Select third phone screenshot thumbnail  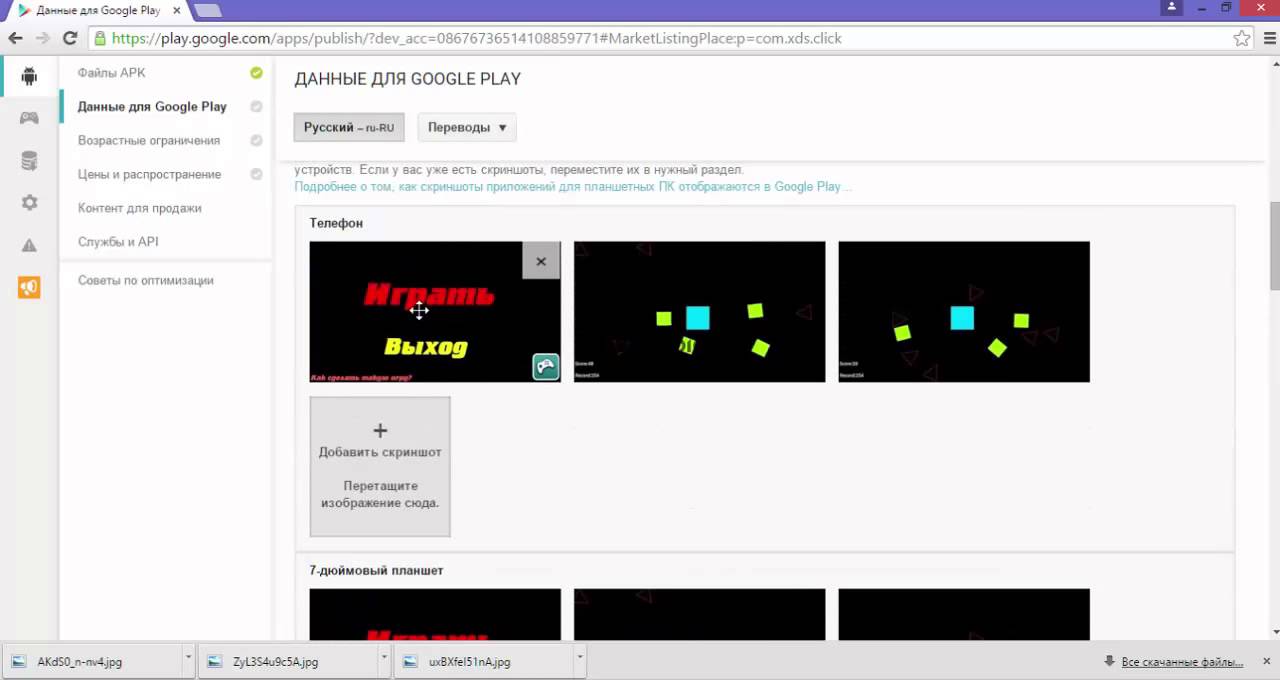tap(964, 312)
